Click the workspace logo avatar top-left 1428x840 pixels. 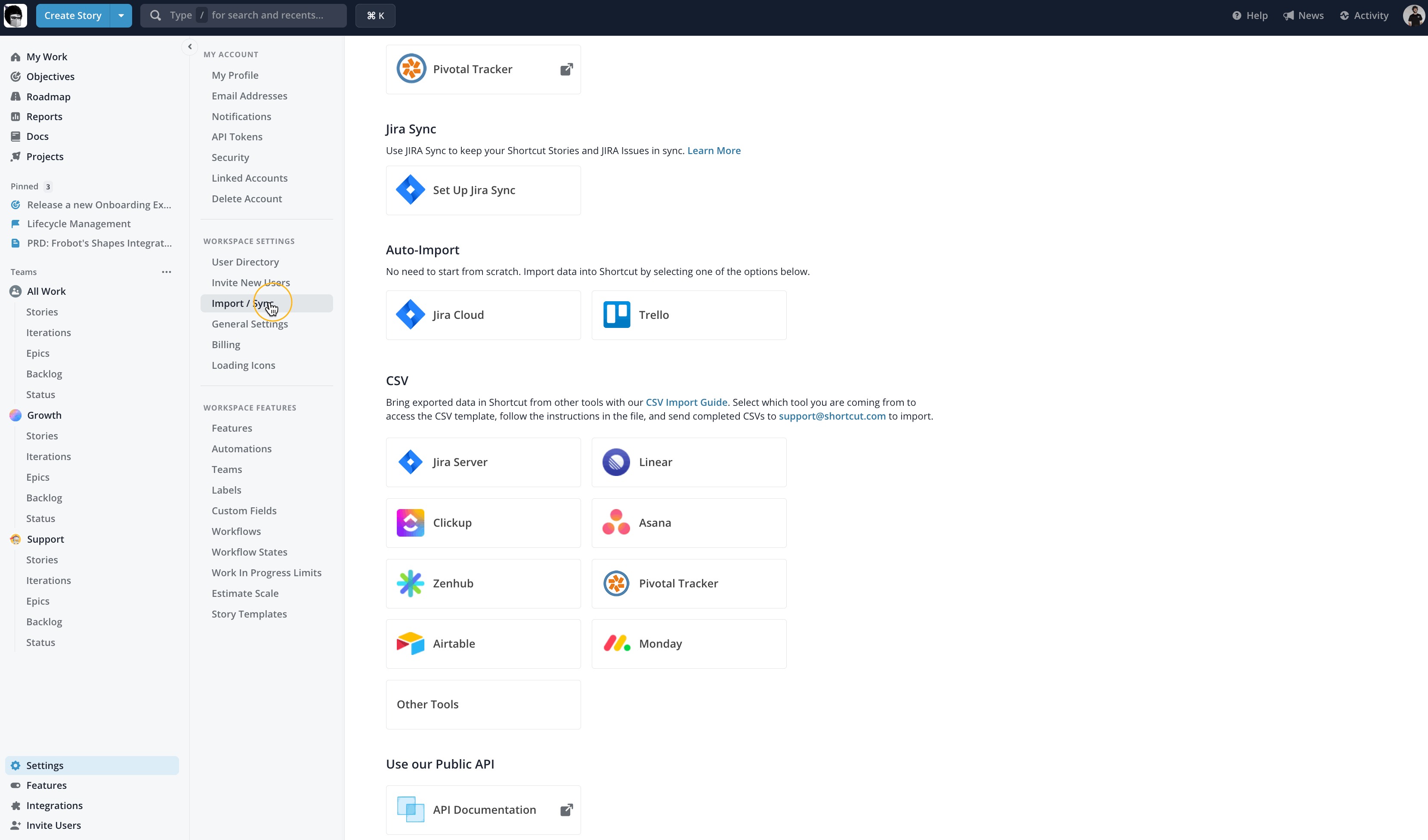(x=15, y=15)
